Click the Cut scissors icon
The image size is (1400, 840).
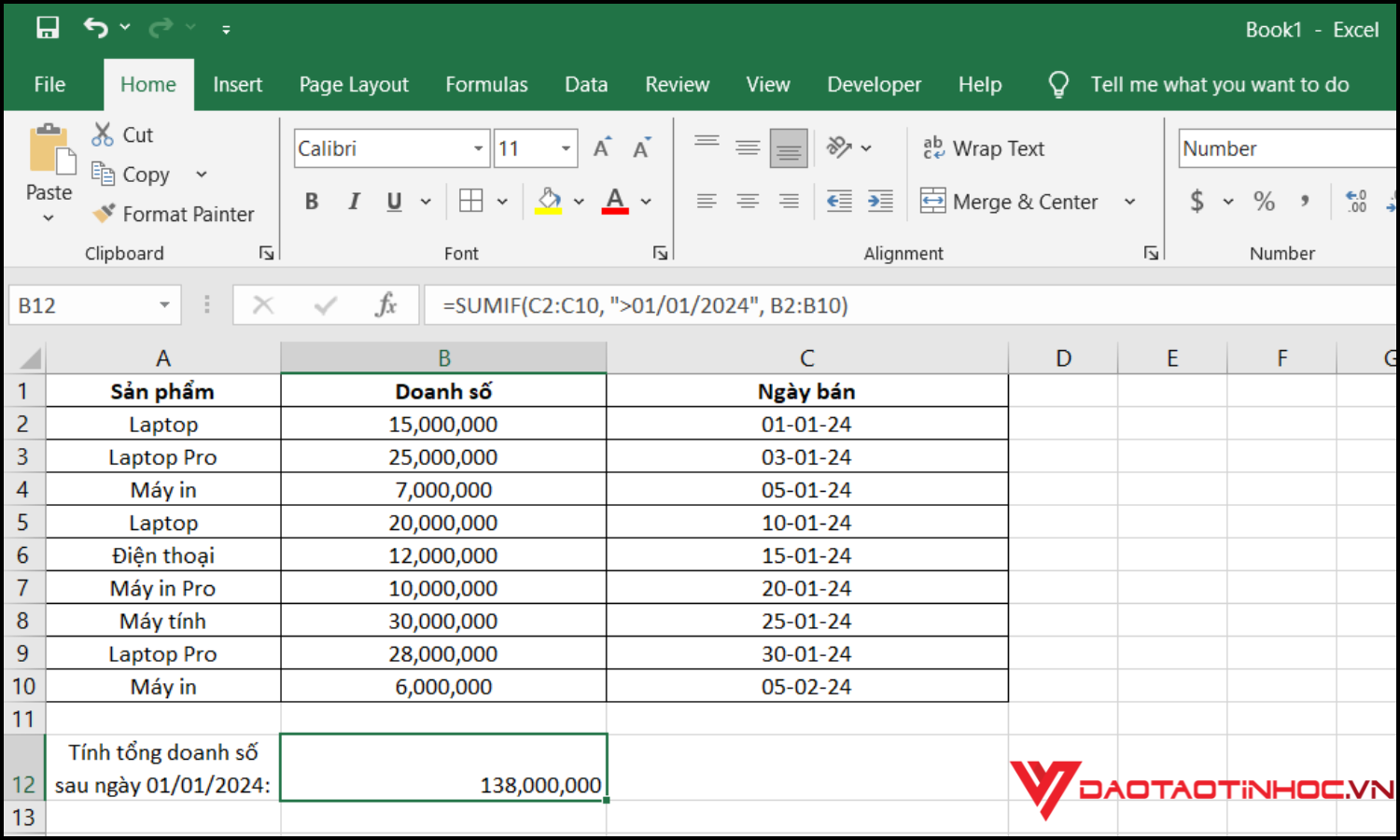(x=103, y=134)
